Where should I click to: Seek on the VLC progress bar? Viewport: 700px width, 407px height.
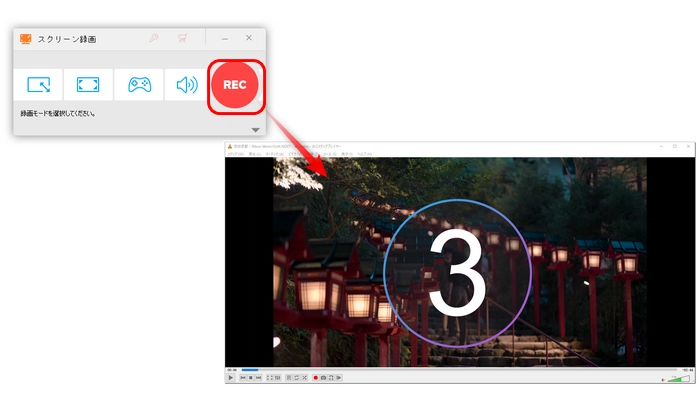pyautogui.click(x=459, y=370)
